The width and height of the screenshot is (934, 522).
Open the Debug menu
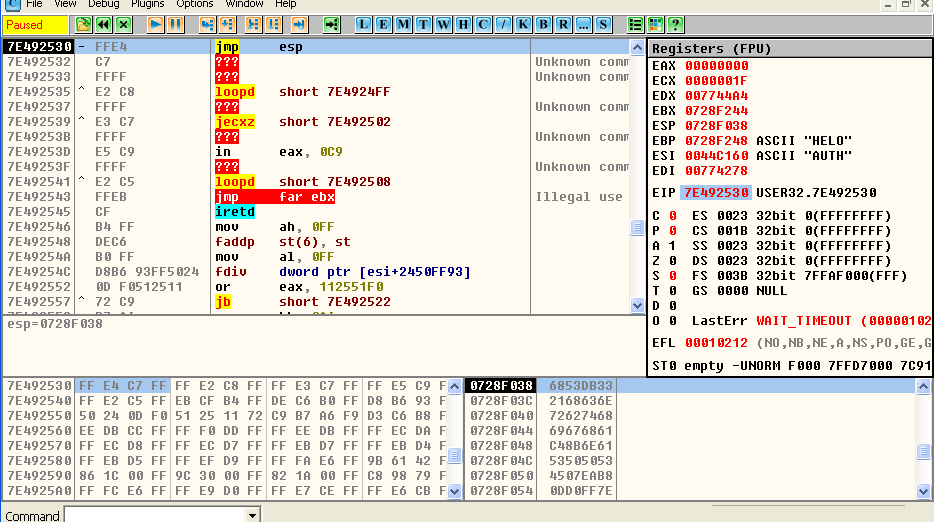coord(103,4)
